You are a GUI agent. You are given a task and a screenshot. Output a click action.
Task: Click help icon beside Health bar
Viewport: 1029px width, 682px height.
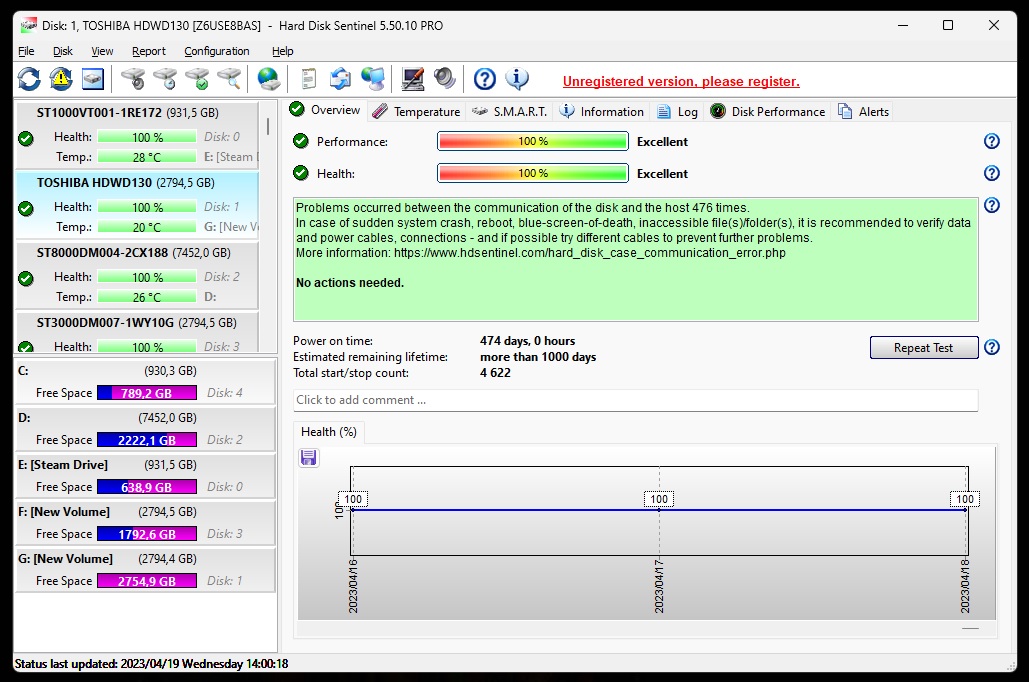point(992,173)
